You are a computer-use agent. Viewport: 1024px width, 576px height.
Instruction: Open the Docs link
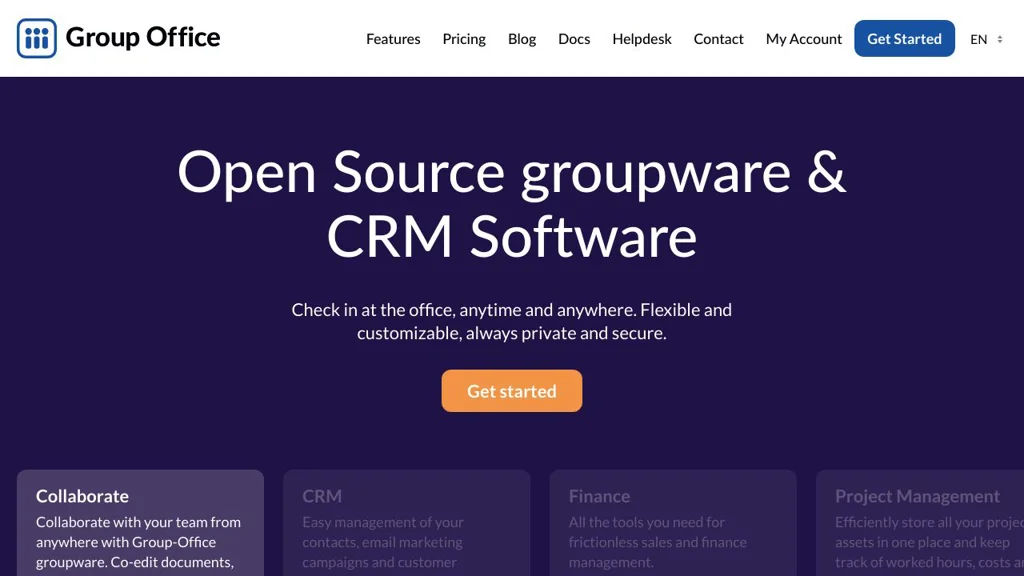(x=574, y=39)
